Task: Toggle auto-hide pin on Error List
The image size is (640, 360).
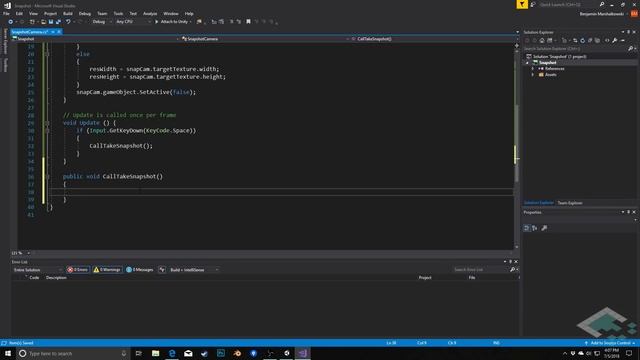Action: [511, 262]
